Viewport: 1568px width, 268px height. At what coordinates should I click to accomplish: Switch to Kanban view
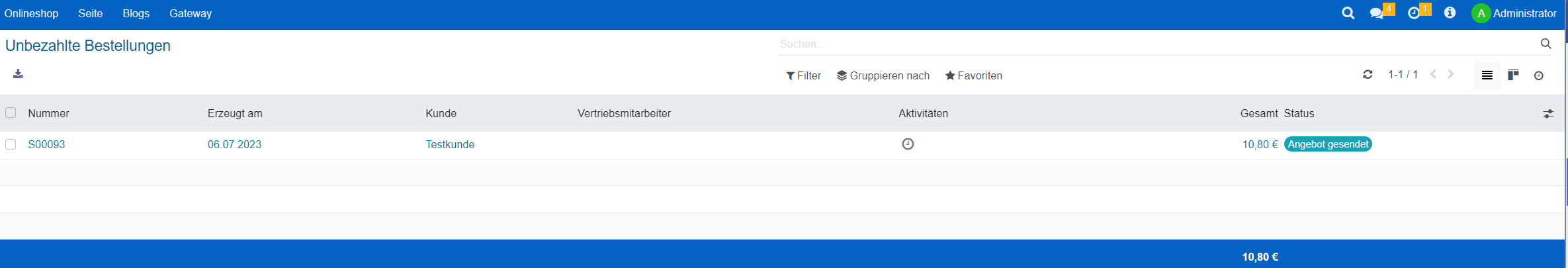(x=1513, y=75)
